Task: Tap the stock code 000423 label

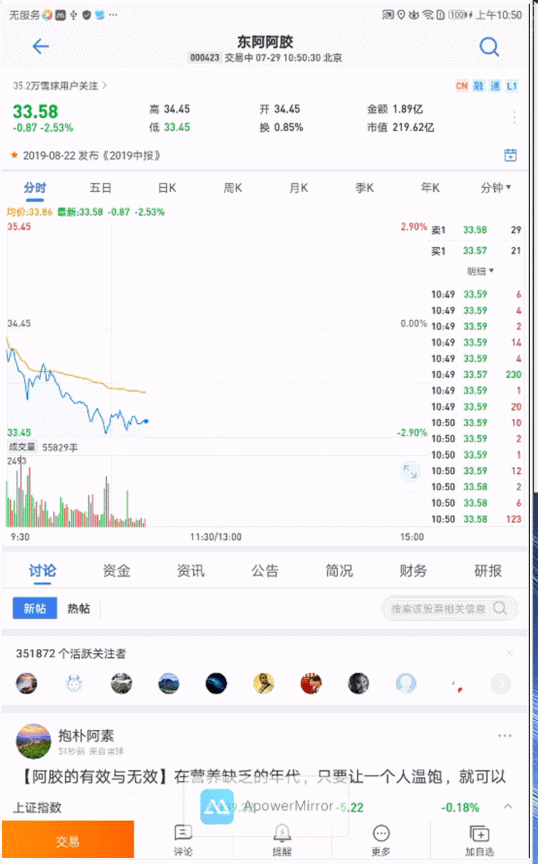Action: tap(205, 57)
